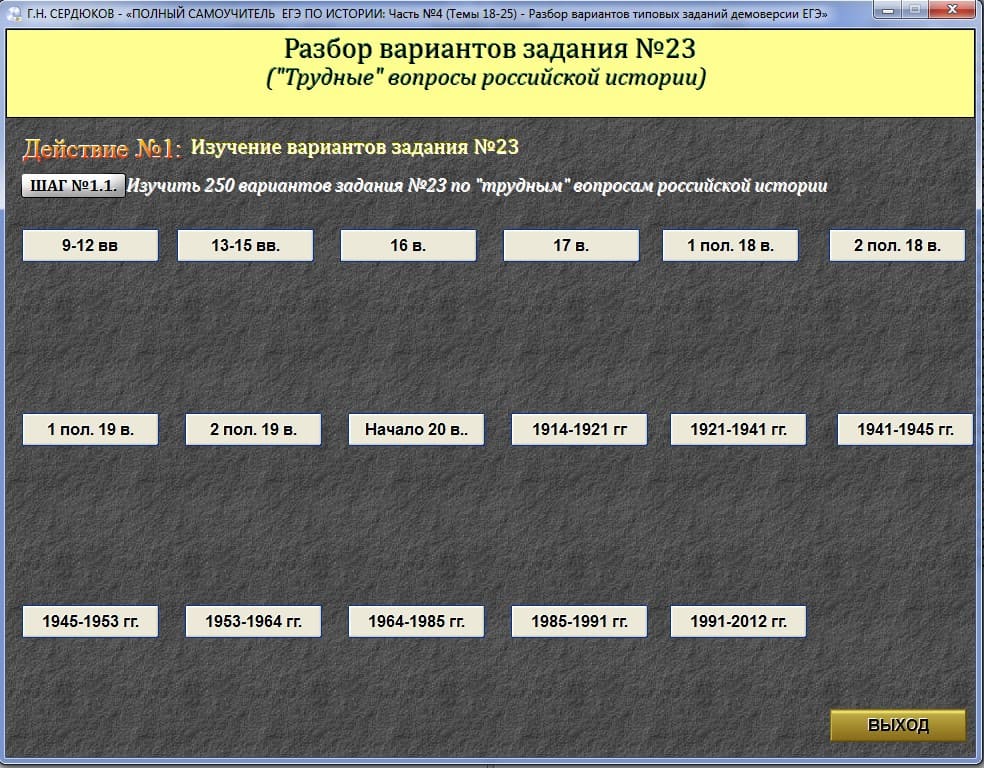Screen dimensions: 984x768
Task: Open the 13-15 вв. period variants
Action: [x=245, y=245]
